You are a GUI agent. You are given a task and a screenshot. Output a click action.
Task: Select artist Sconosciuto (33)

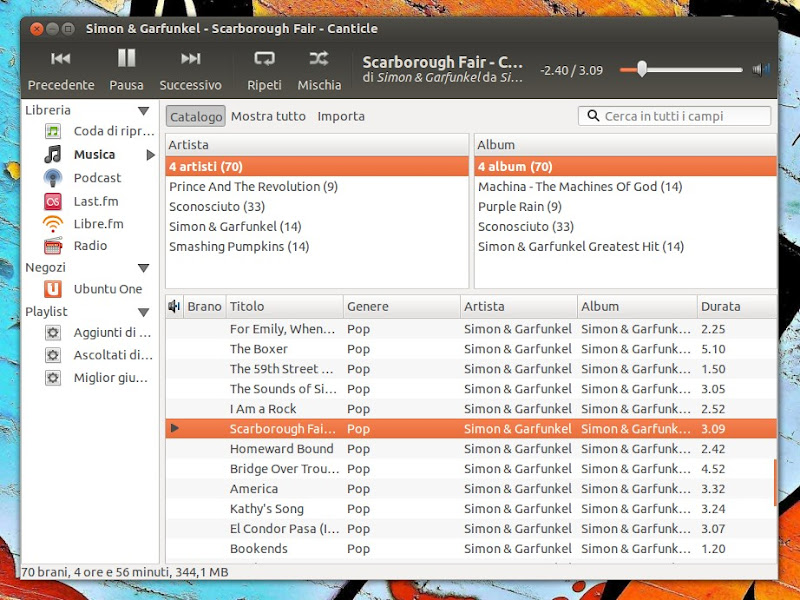317,207
